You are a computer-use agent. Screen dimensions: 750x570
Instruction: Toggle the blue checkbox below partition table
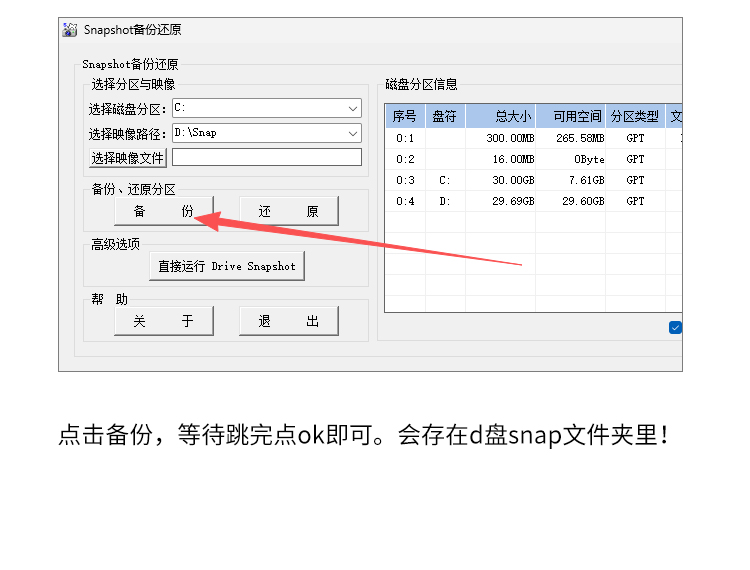(675, 327)
